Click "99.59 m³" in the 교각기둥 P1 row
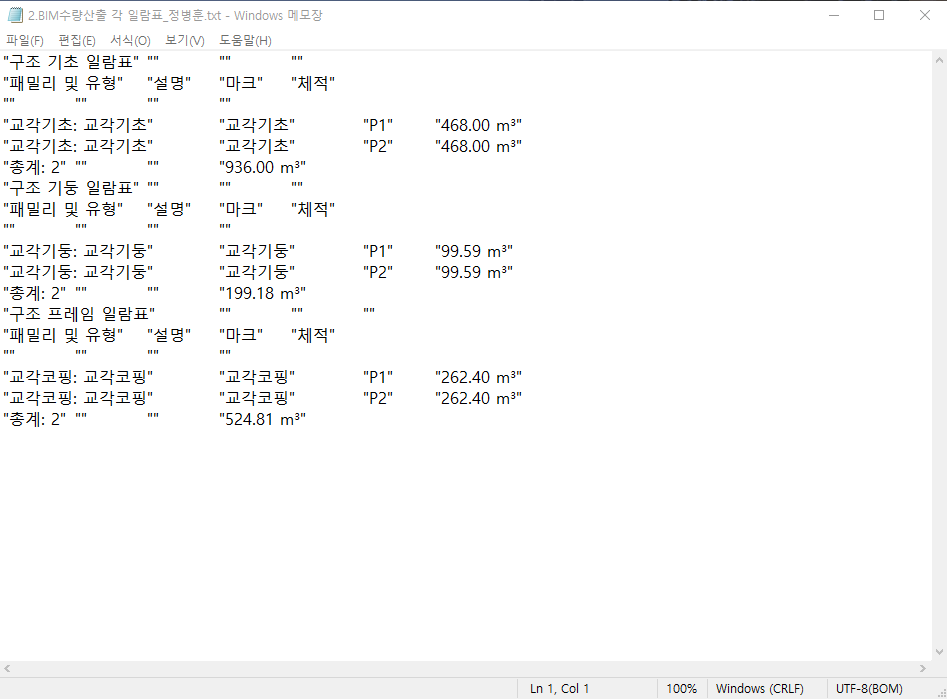 coord(474,251)
